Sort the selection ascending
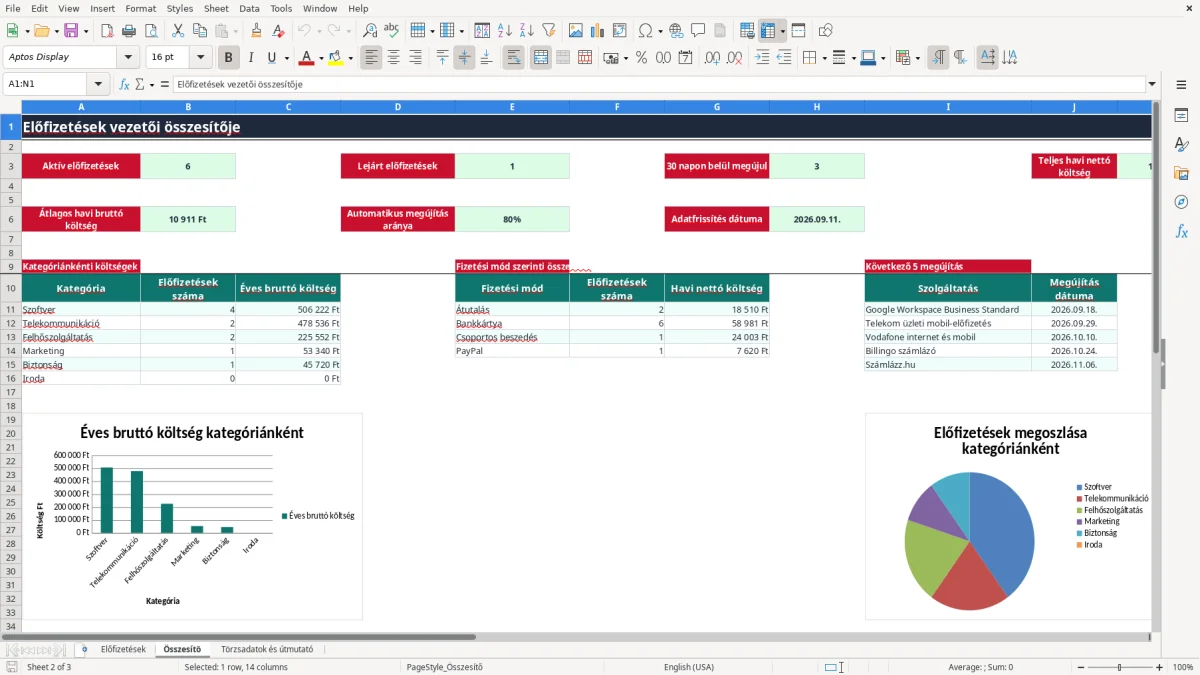The width and height of the screenshot is (1200, 675). [x=504, y=31]
